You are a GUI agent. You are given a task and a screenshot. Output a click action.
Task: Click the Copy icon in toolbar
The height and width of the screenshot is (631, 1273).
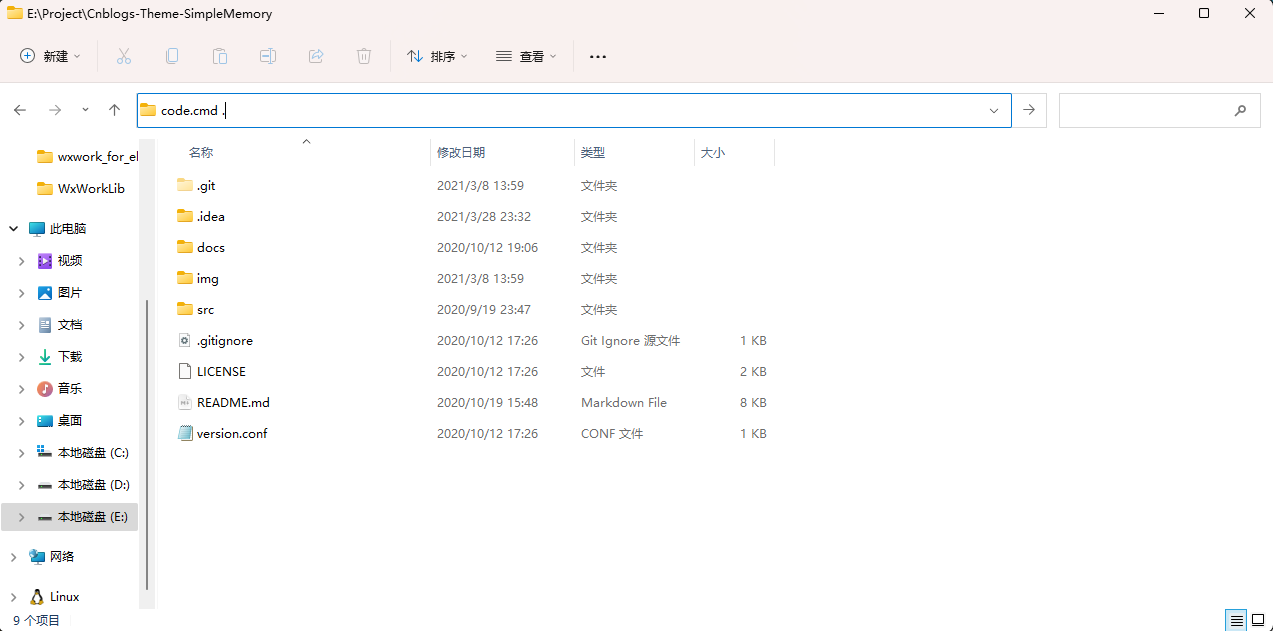point(172,57)
